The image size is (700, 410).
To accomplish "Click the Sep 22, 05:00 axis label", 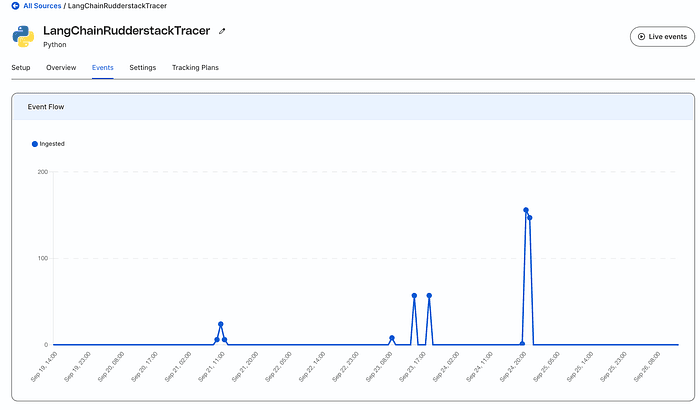I will pyautogui.click(x=278, y=367).
